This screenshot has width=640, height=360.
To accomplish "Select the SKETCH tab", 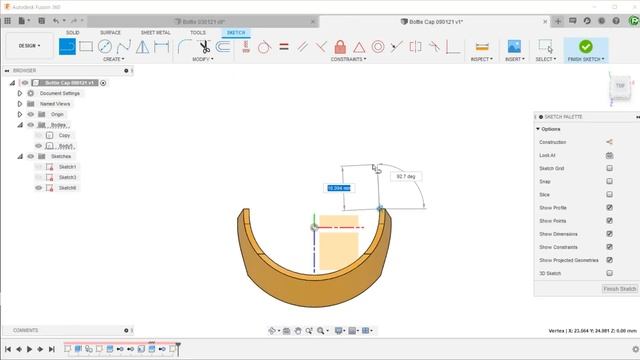I will click(x=236, y=33).
